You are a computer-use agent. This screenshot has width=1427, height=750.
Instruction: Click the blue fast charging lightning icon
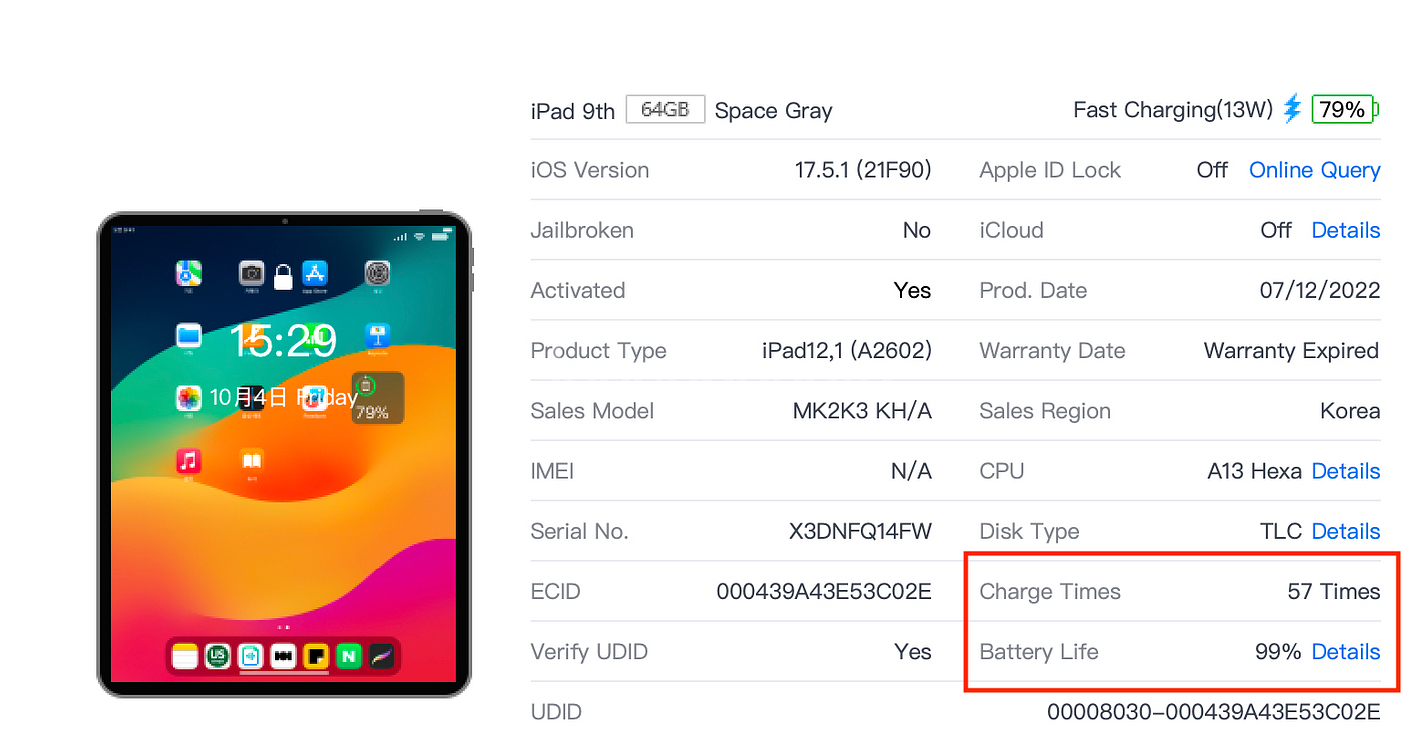tap(1293, 108)
